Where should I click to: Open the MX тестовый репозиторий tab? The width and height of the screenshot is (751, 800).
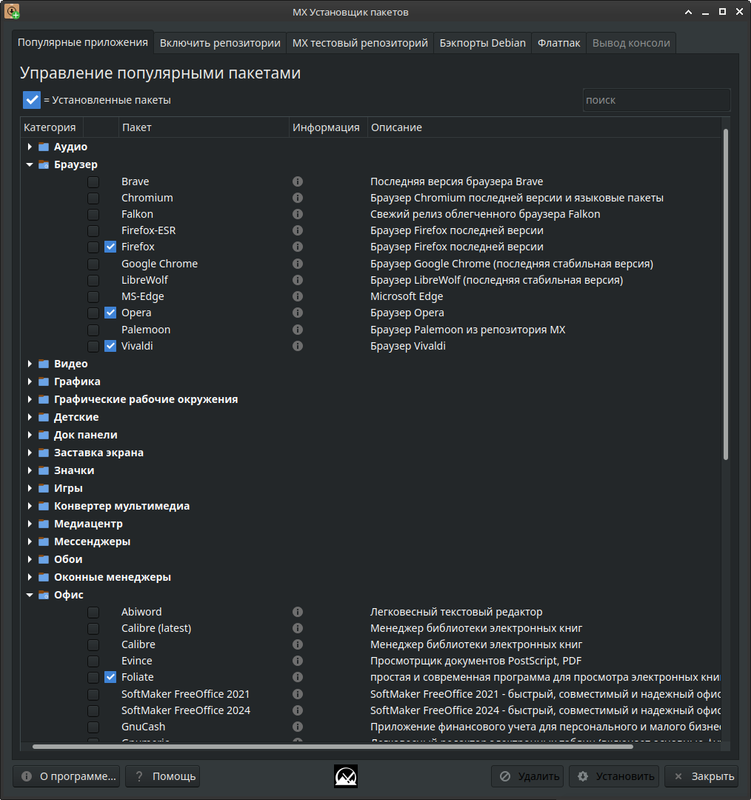coord(360,43)
